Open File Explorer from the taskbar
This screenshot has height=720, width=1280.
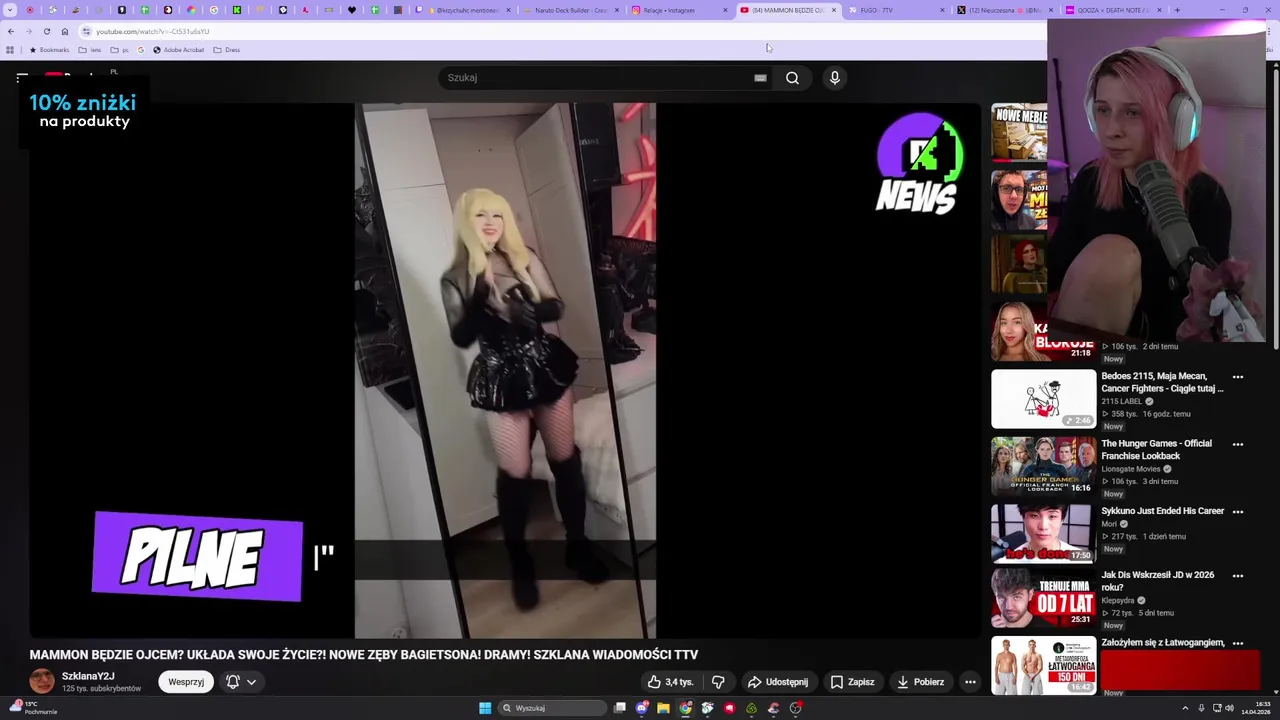click(663, 708)
